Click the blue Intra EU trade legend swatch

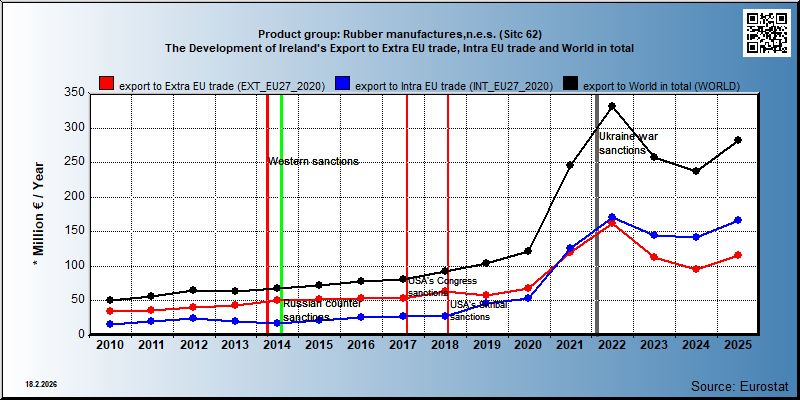(x=342, y=84)
